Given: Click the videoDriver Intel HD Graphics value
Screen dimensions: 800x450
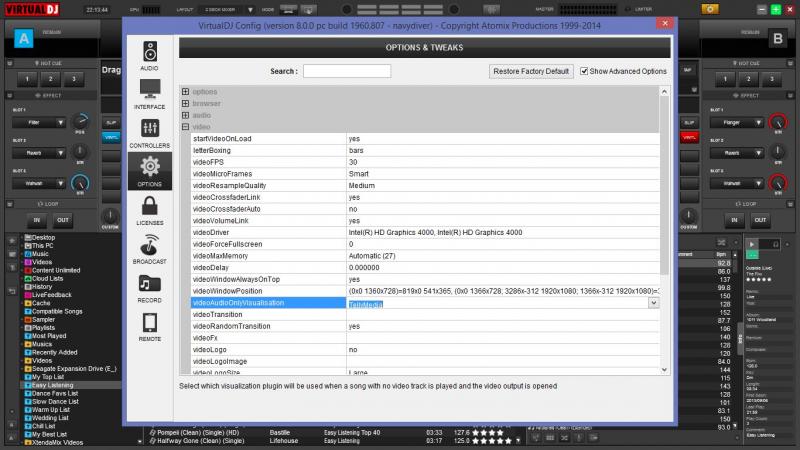Looking at the screenshot, I should click(435, 233).
